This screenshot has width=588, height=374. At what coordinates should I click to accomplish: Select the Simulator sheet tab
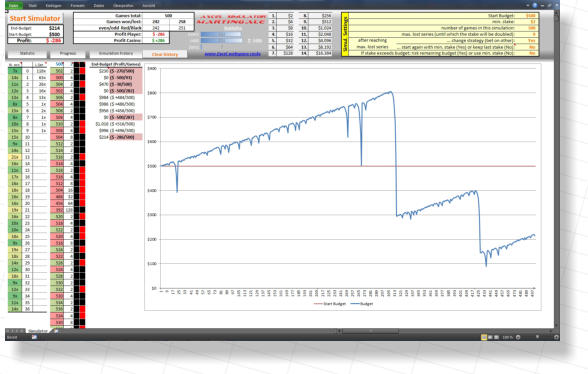click(x=38, y=331)
